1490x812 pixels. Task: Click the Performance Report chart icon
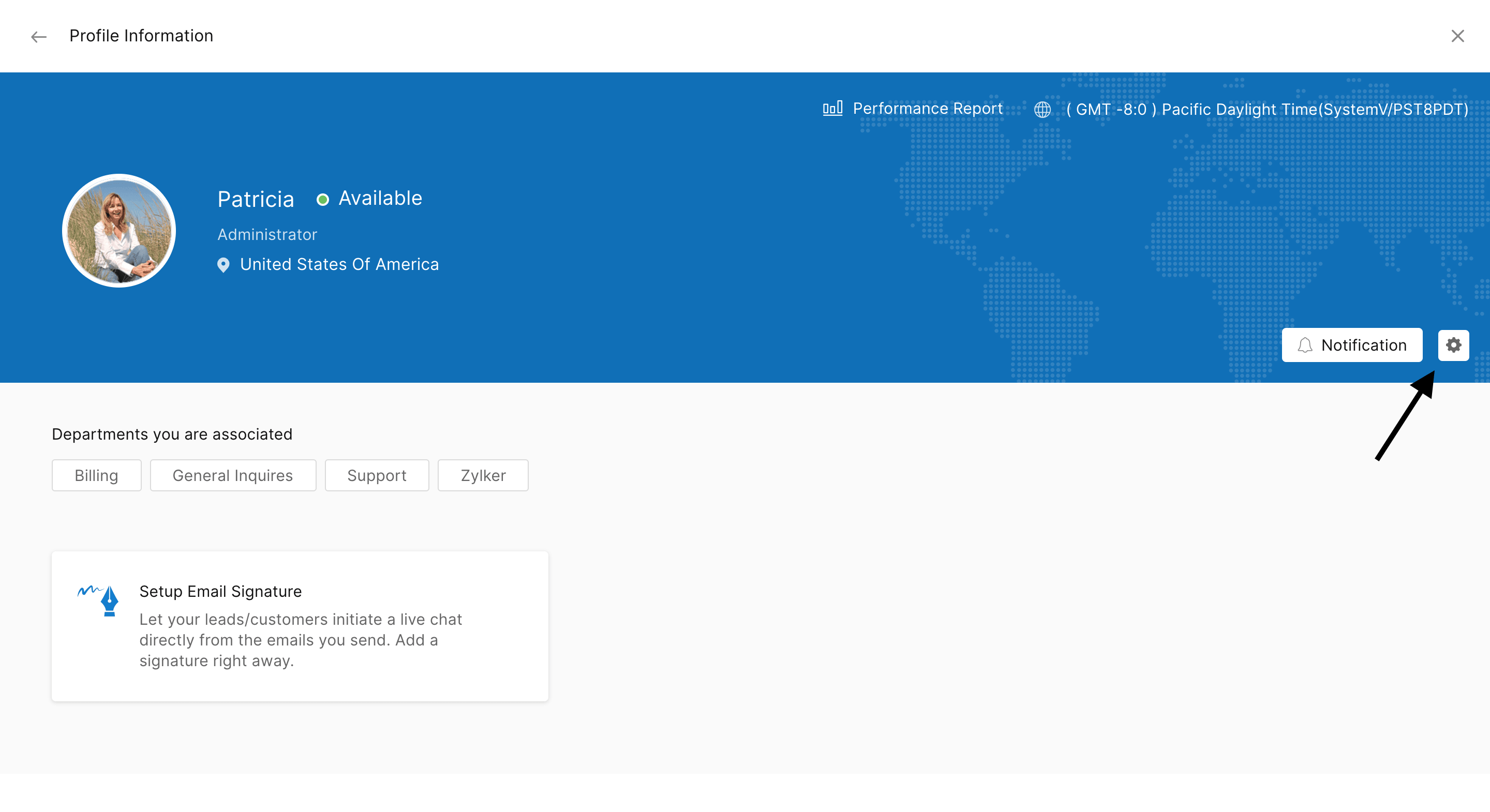832,109
